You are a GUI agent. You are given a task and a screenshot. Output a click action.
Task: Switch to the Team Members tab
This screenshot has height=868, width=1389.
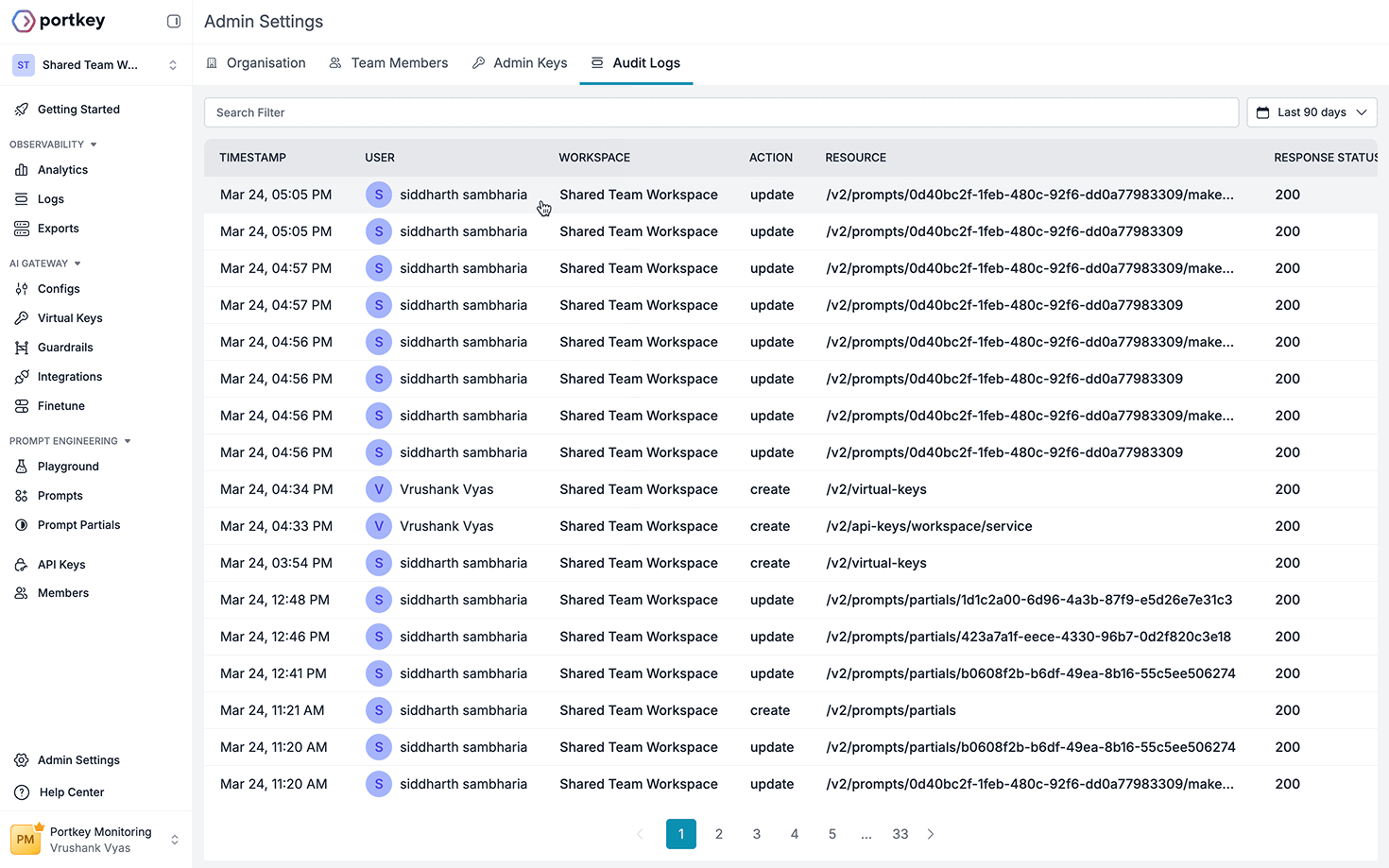[x=388, y=63]
